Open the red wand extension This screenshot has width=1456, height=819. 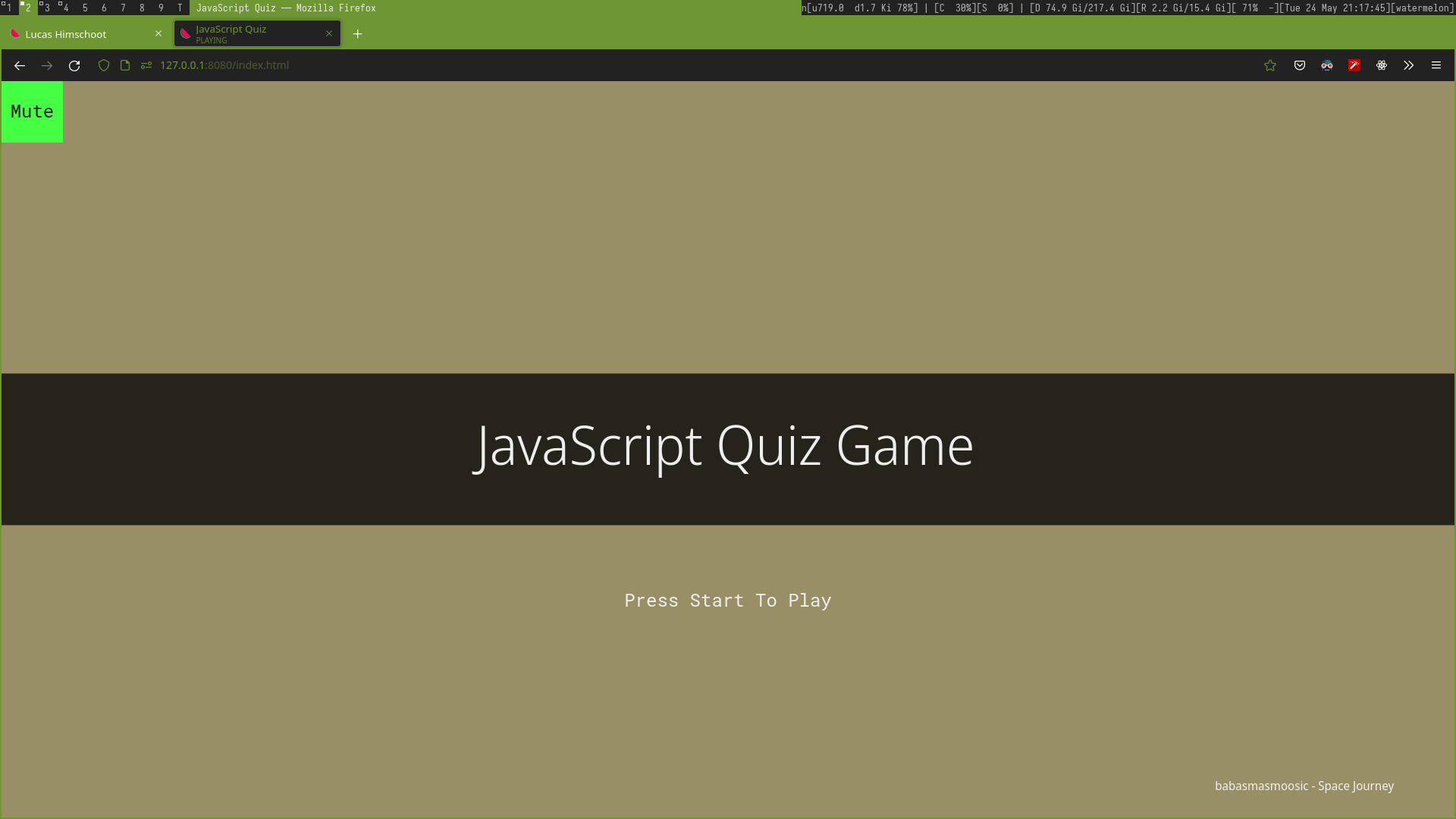1354,66
